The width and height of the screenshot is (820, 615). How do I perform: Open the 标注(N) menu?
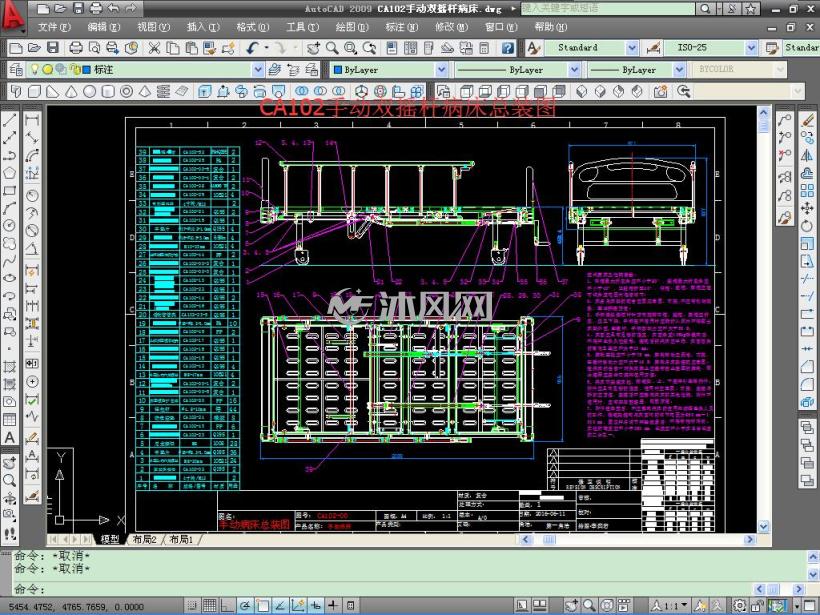pos(402,27)
